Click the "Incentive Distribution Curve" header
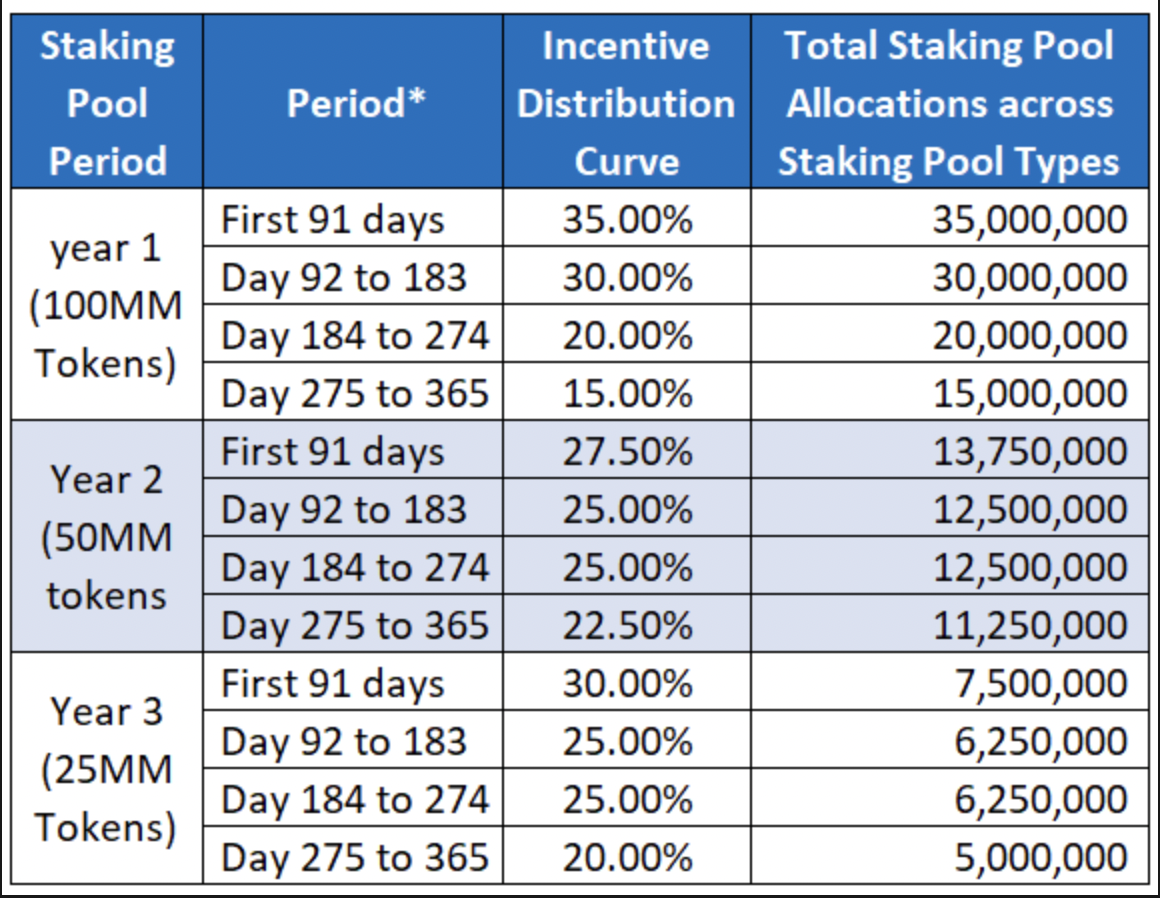The height and width of the screenshot is (898, 1160). click(626, 104)
